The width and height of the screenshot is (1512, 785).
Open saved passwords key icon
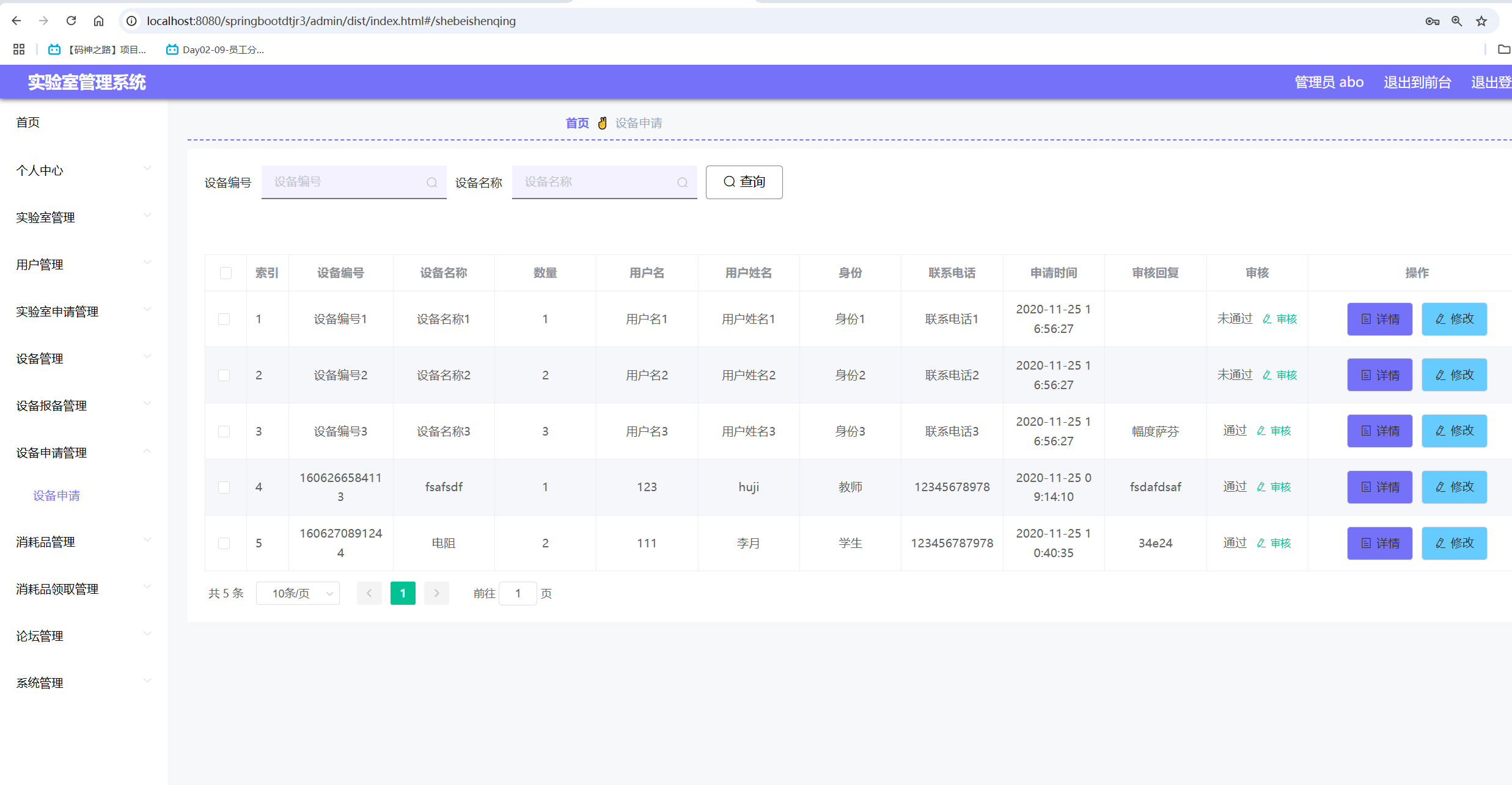[1433, 21]
